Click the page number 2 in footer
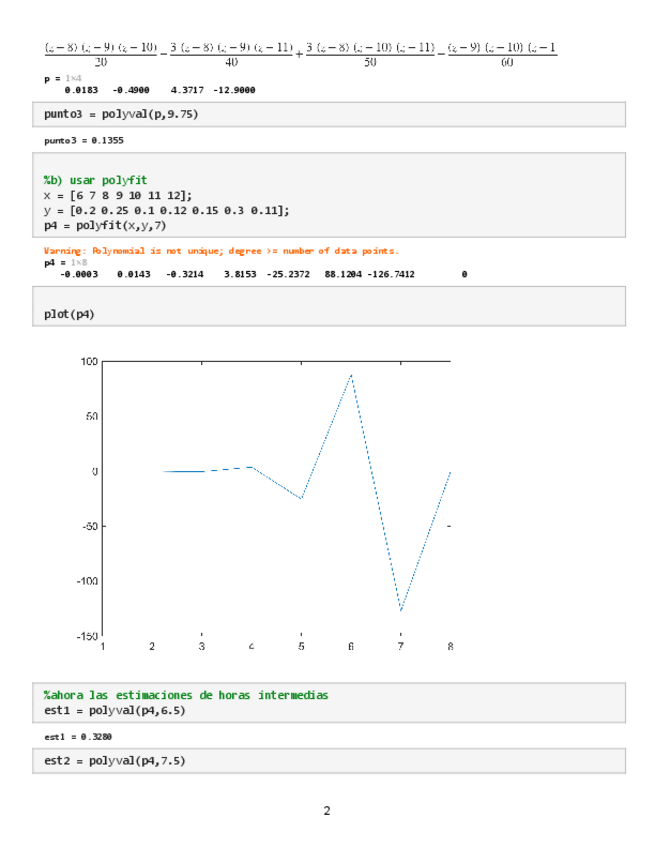This screenshot has width=655, height=848. coord(326,810)
